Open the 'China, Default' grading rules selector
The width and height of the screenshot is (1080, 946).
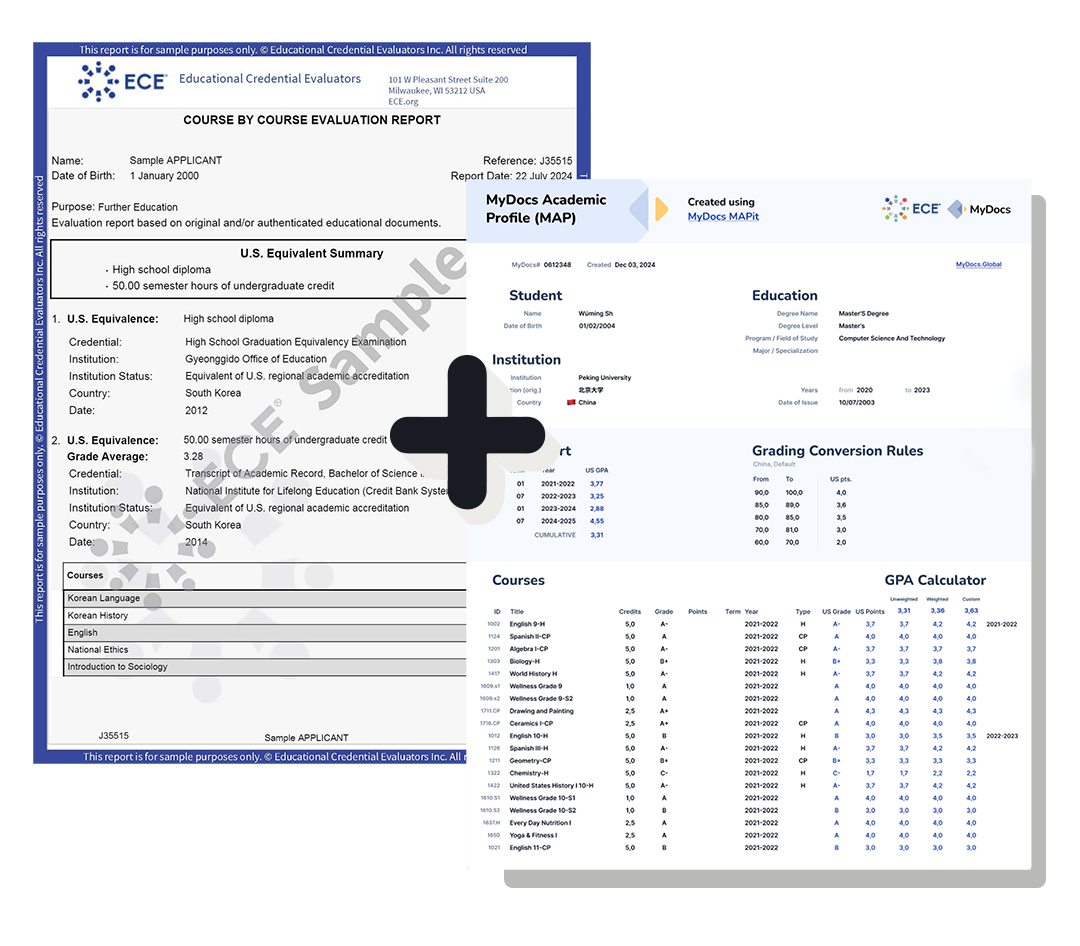pos(772,463)
